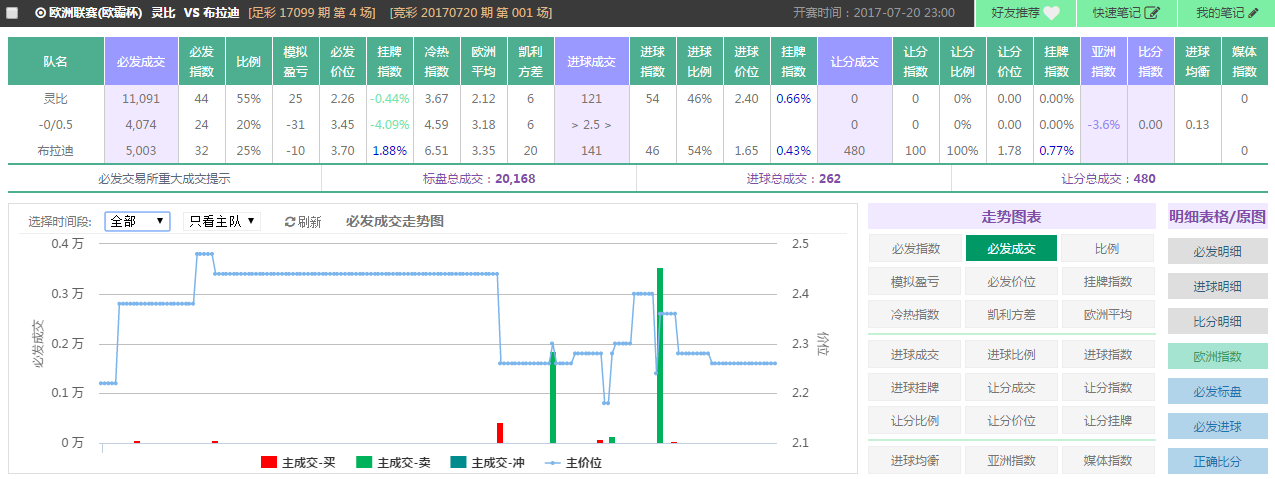Image resolution: width=1275 pixels, height=479 pixels.
Task: Open the 欧洲指数 detail button
Action: pos(1217,356)
